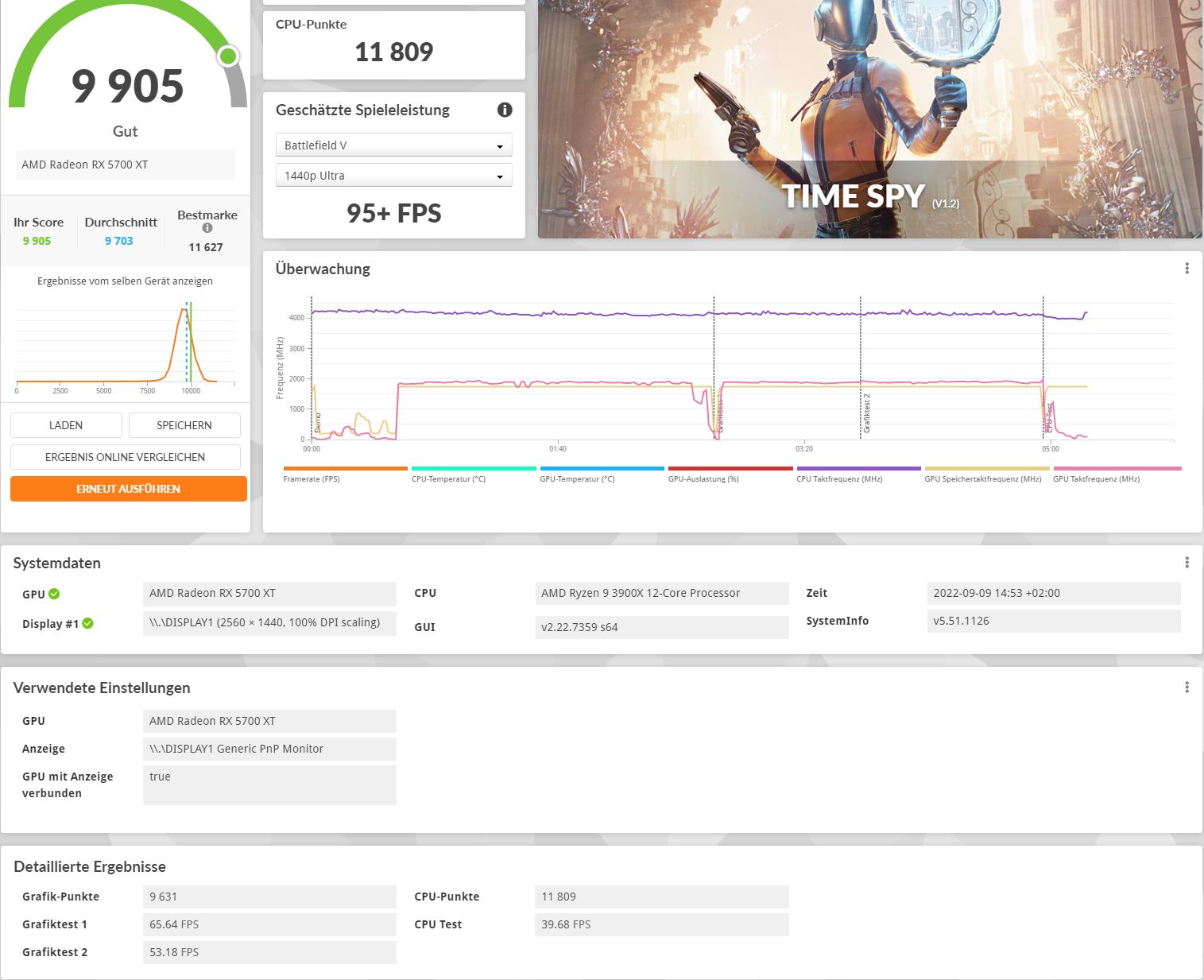Click ERGEBNIS ONLINE VERGLEICHEN button
The height and width of the screenshot is (980, 1204).
tap(126, 457)
